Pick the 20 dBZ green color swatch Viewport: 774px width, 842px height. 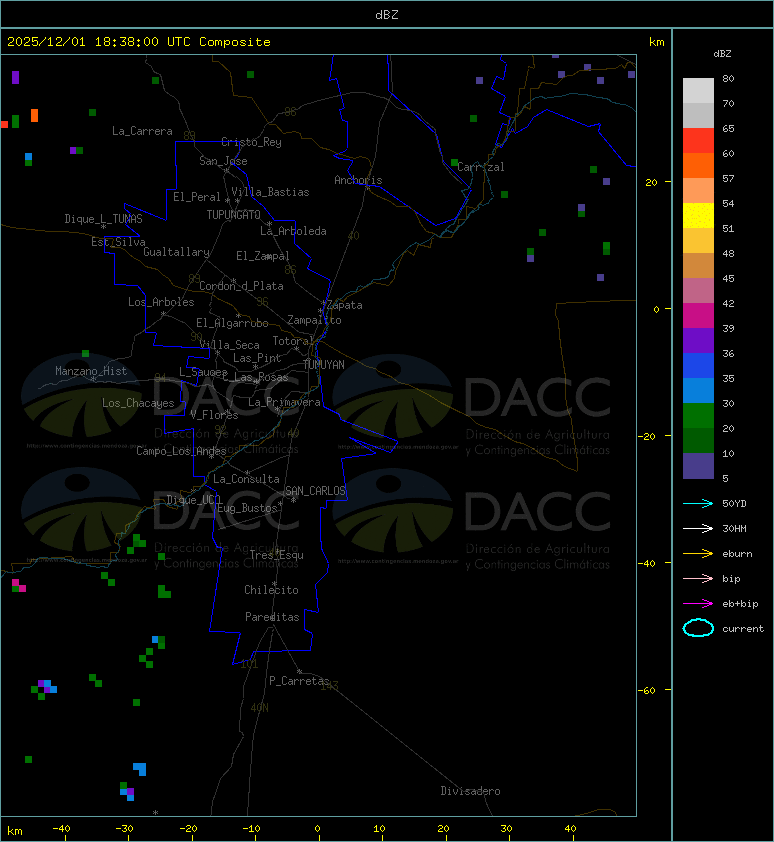pos(698,440)
